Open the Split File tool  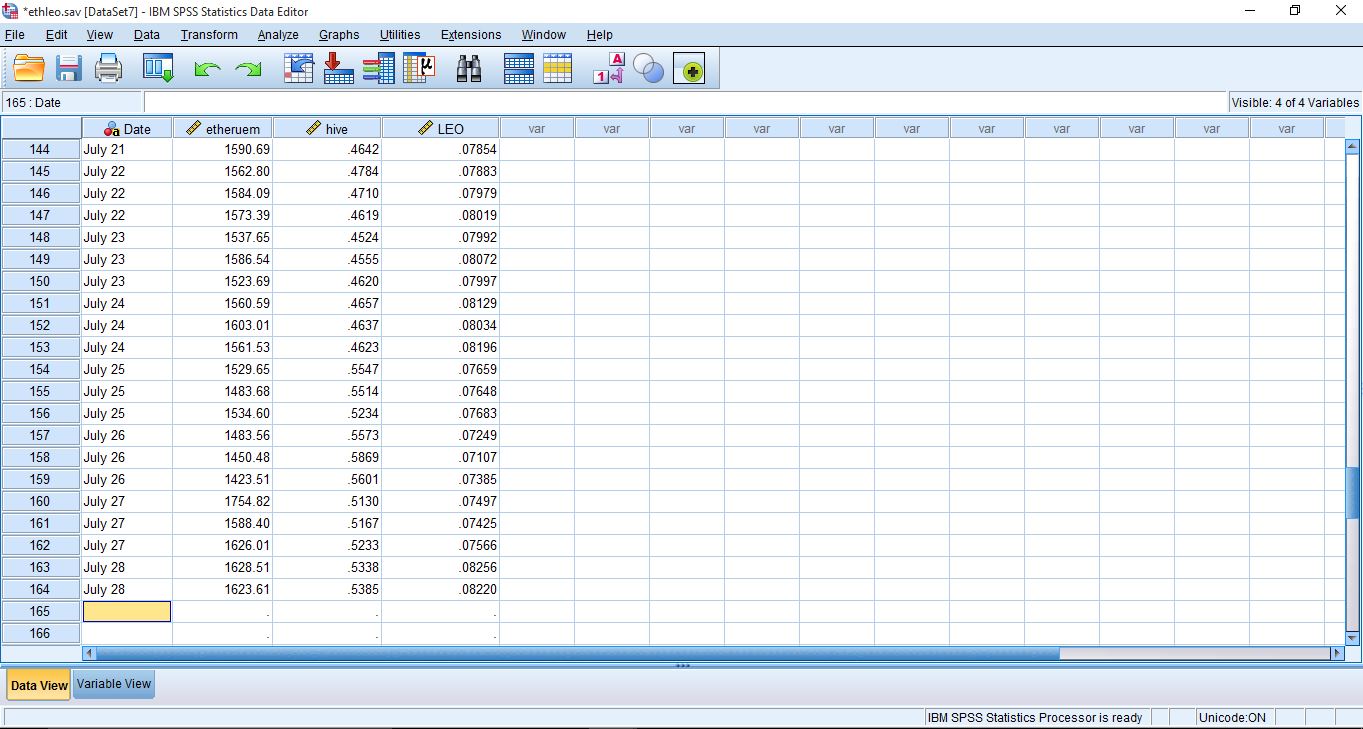click(x=518, y=69)
